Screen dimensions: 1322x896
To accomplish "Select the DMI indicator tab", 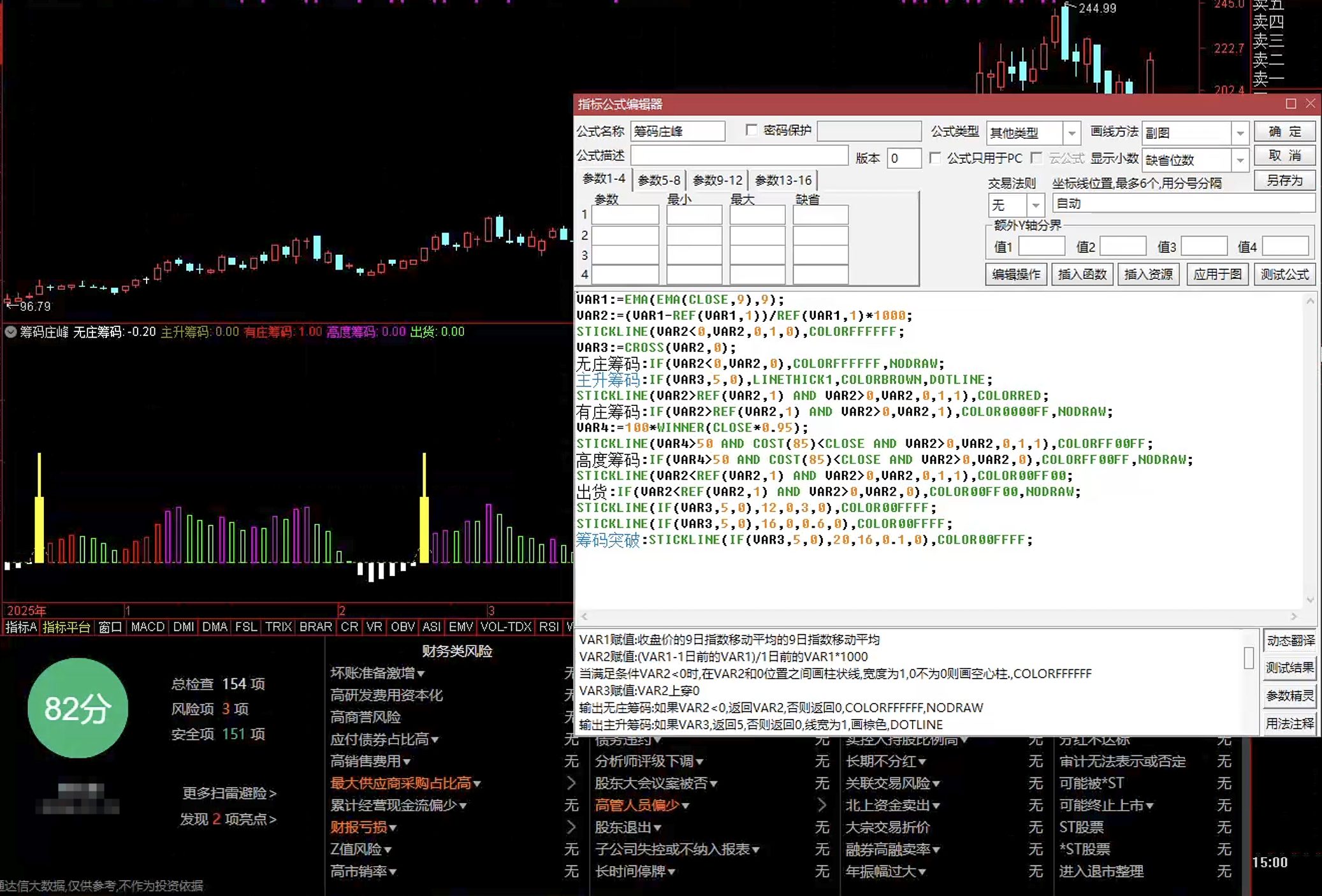I will [184, 627].
